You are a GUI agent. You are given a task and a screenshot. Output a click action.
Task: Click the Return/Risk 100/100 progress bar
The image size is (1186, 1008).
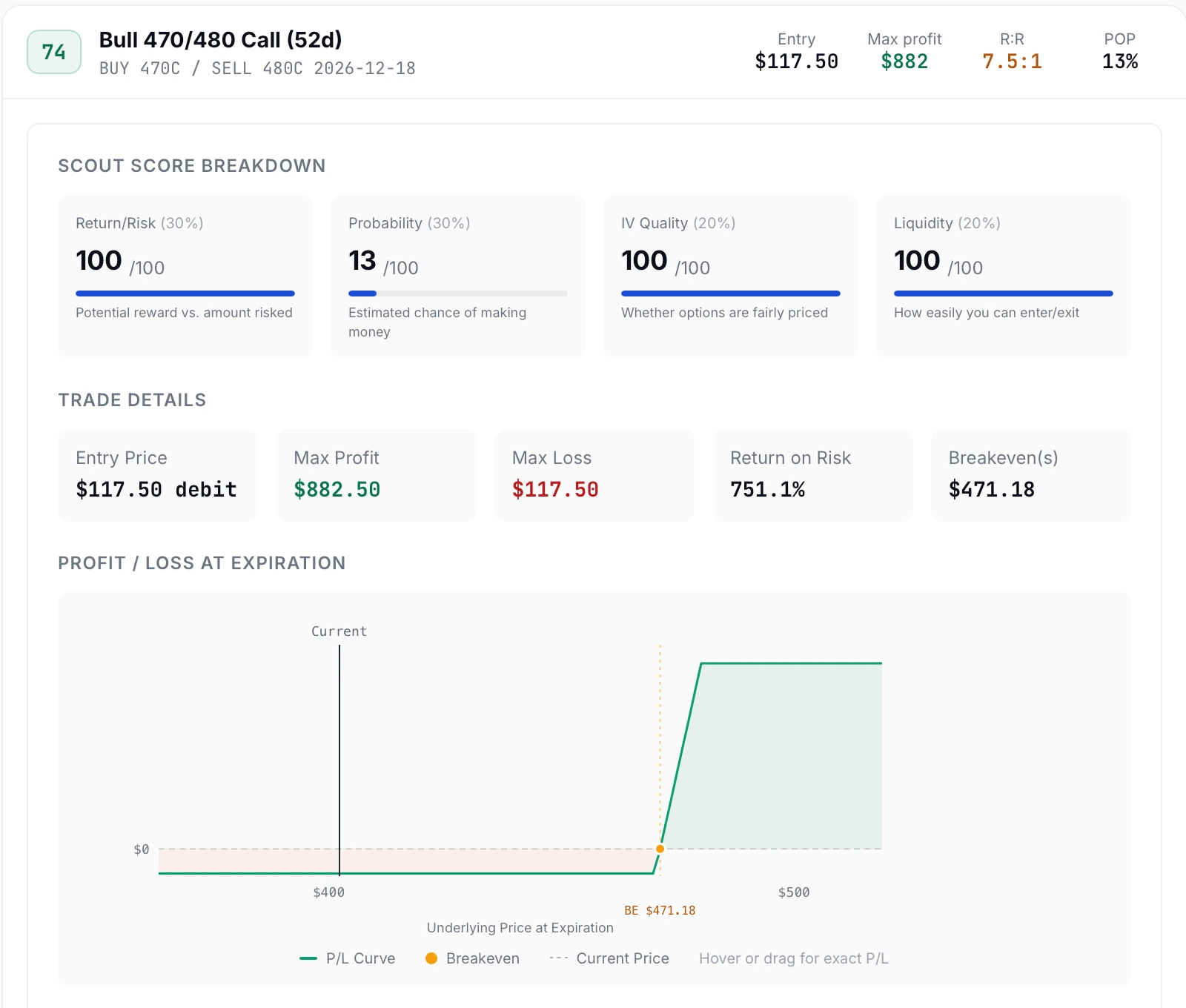coord(185,294)
